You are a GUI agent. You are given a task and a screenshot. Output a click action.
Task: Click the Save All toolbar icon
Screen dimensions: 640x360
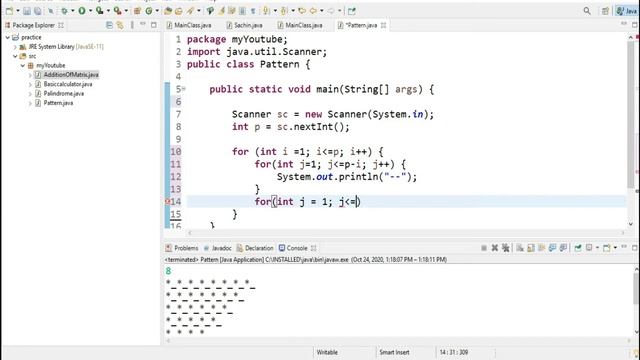click(x=38, y=11)
